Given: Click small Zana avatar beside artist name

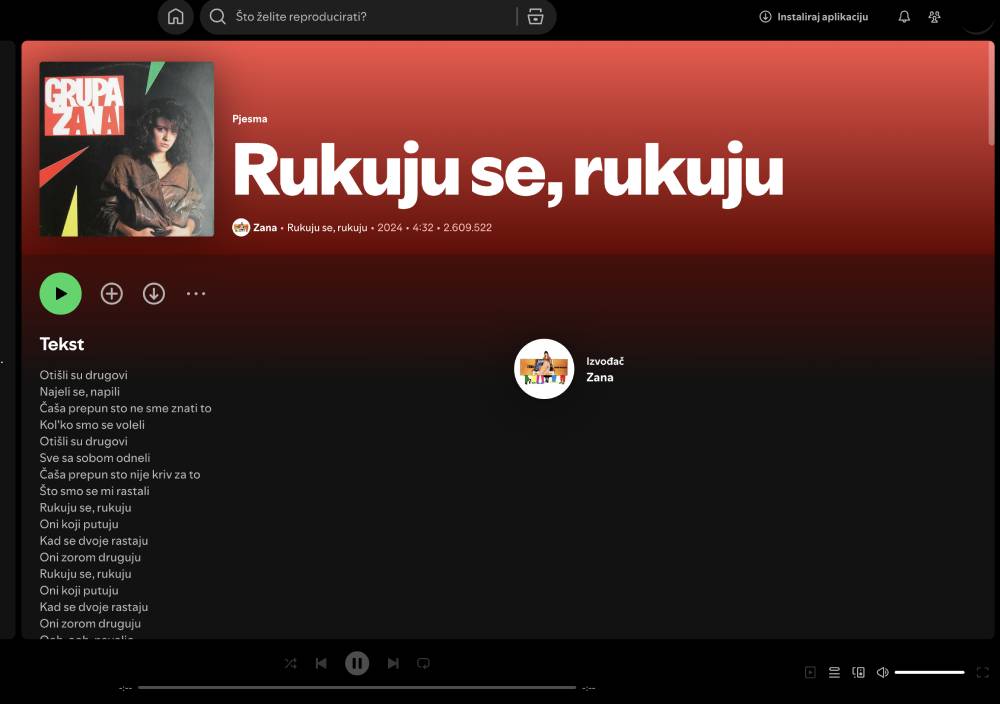Looking at the screenshot, I should coord(241,227).
